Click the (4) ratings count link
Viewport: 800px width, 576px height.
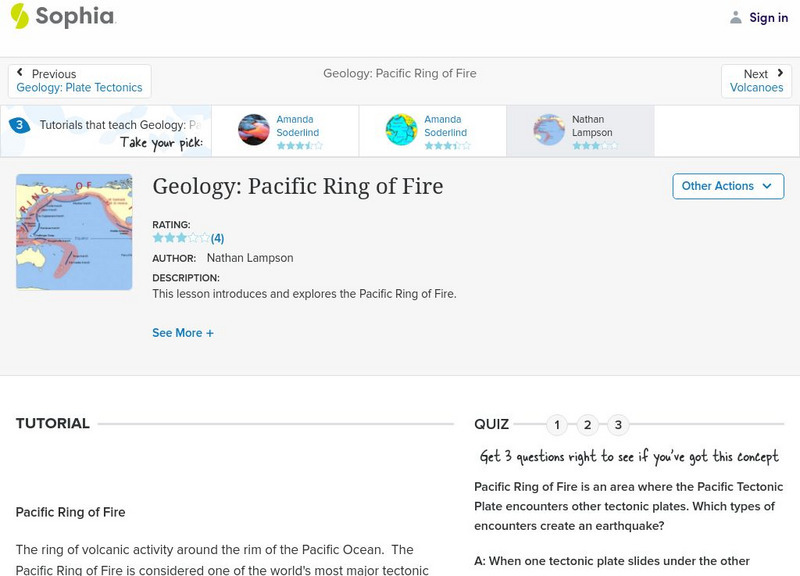coord(217,238)
